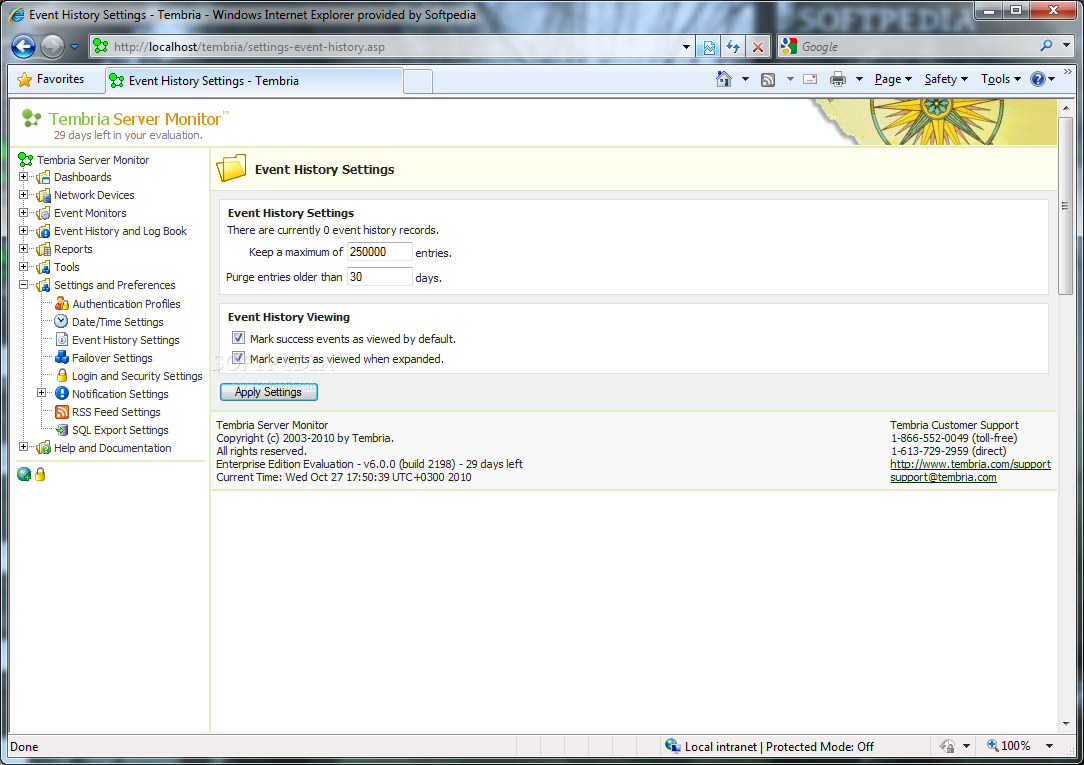Image resolution: width=1084 pixels, height=765 pixels.
Task: Open the Safety menu
Action: point(946,79)
